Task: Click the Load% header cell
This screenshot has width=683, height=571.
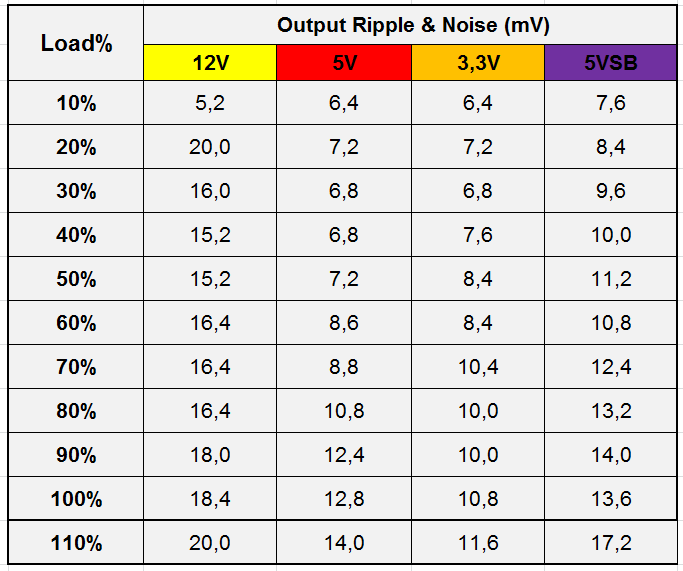Action: (x=76, y=43)
